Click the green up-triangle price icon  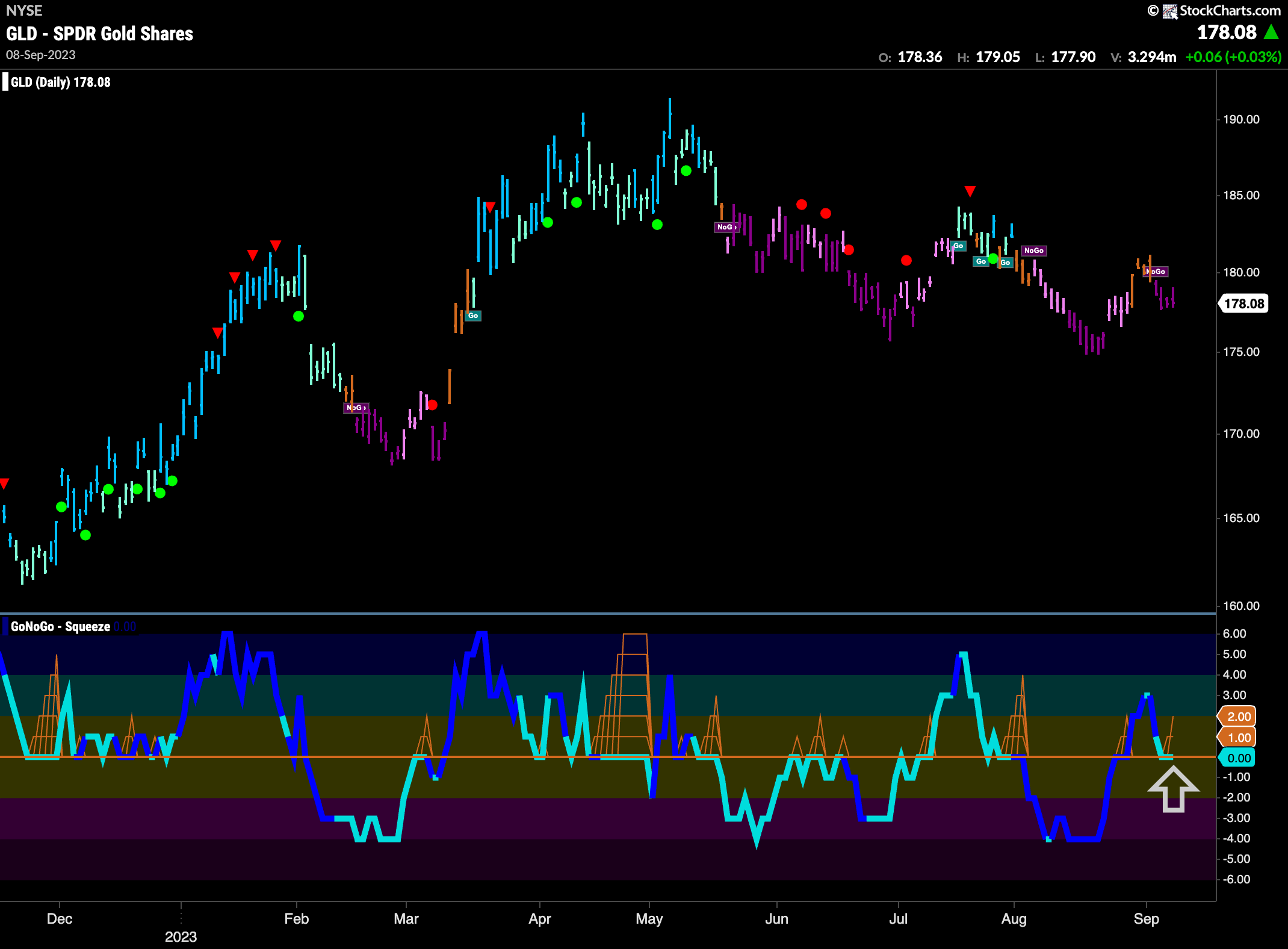point(1271,32)
